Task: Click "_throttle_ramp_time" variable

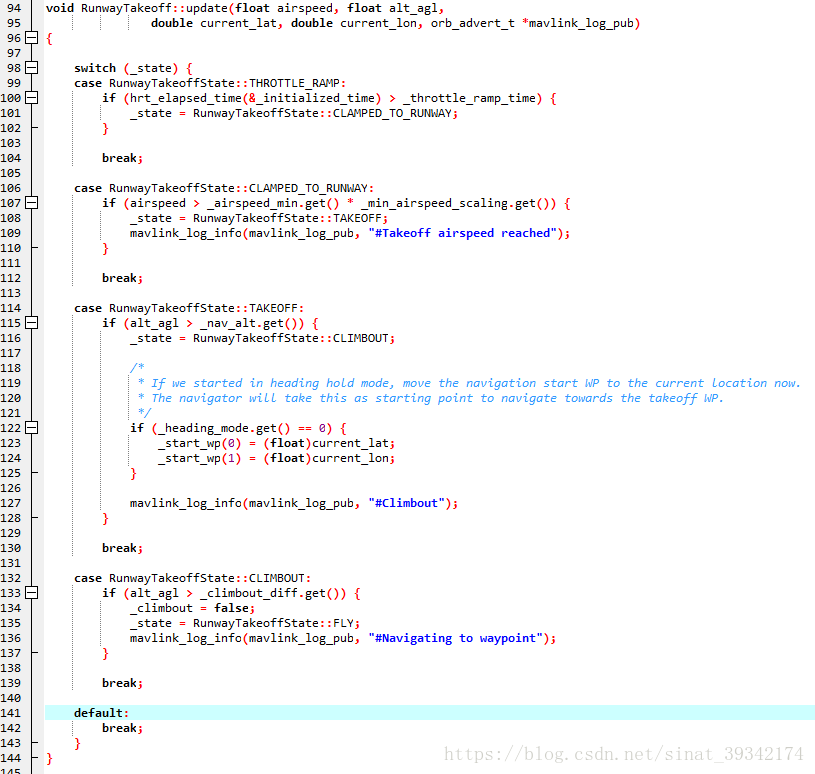Action: pos(469,98)
